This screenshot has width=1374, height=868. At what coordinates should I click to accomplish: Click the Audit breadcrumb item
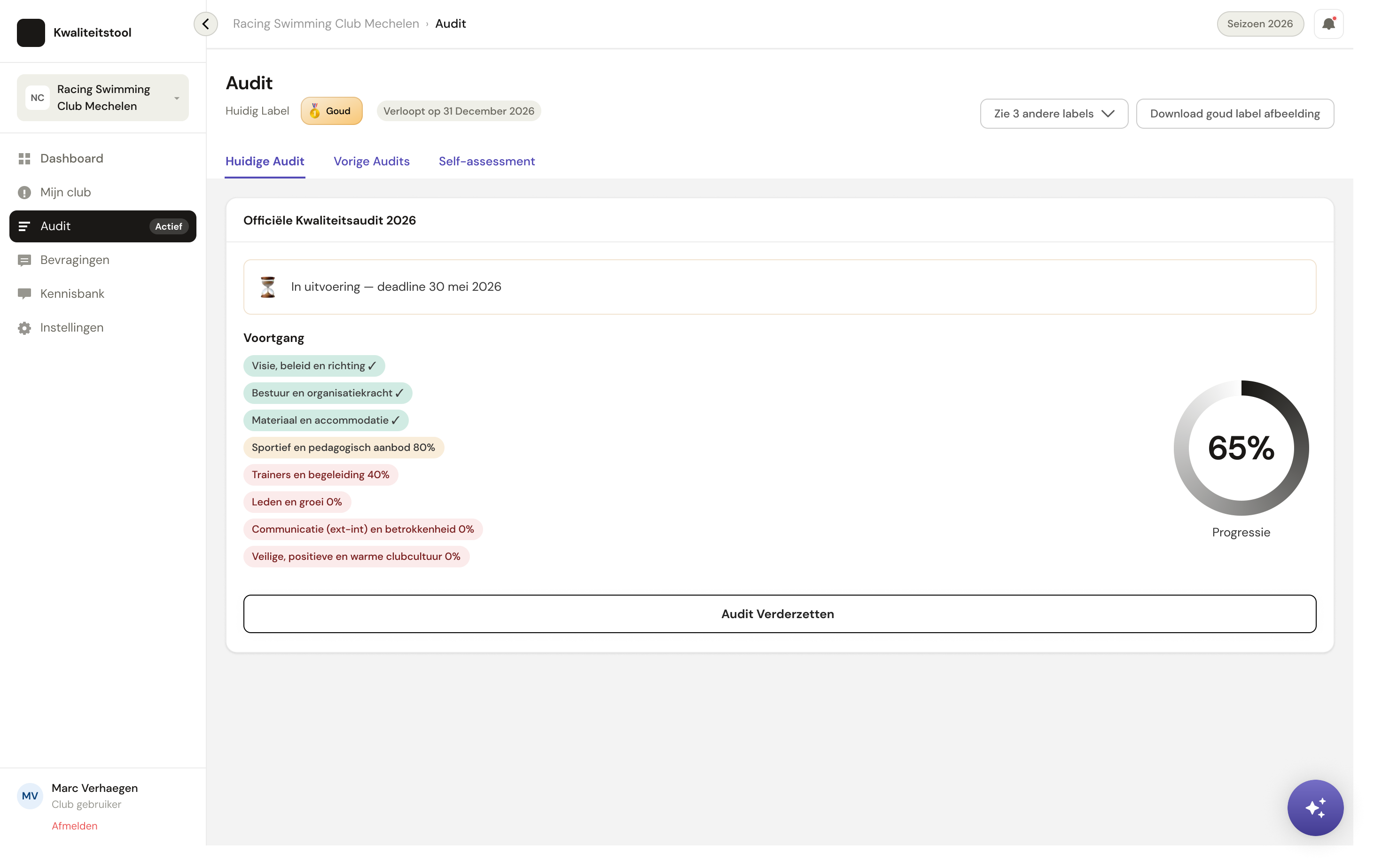(450, 24)
